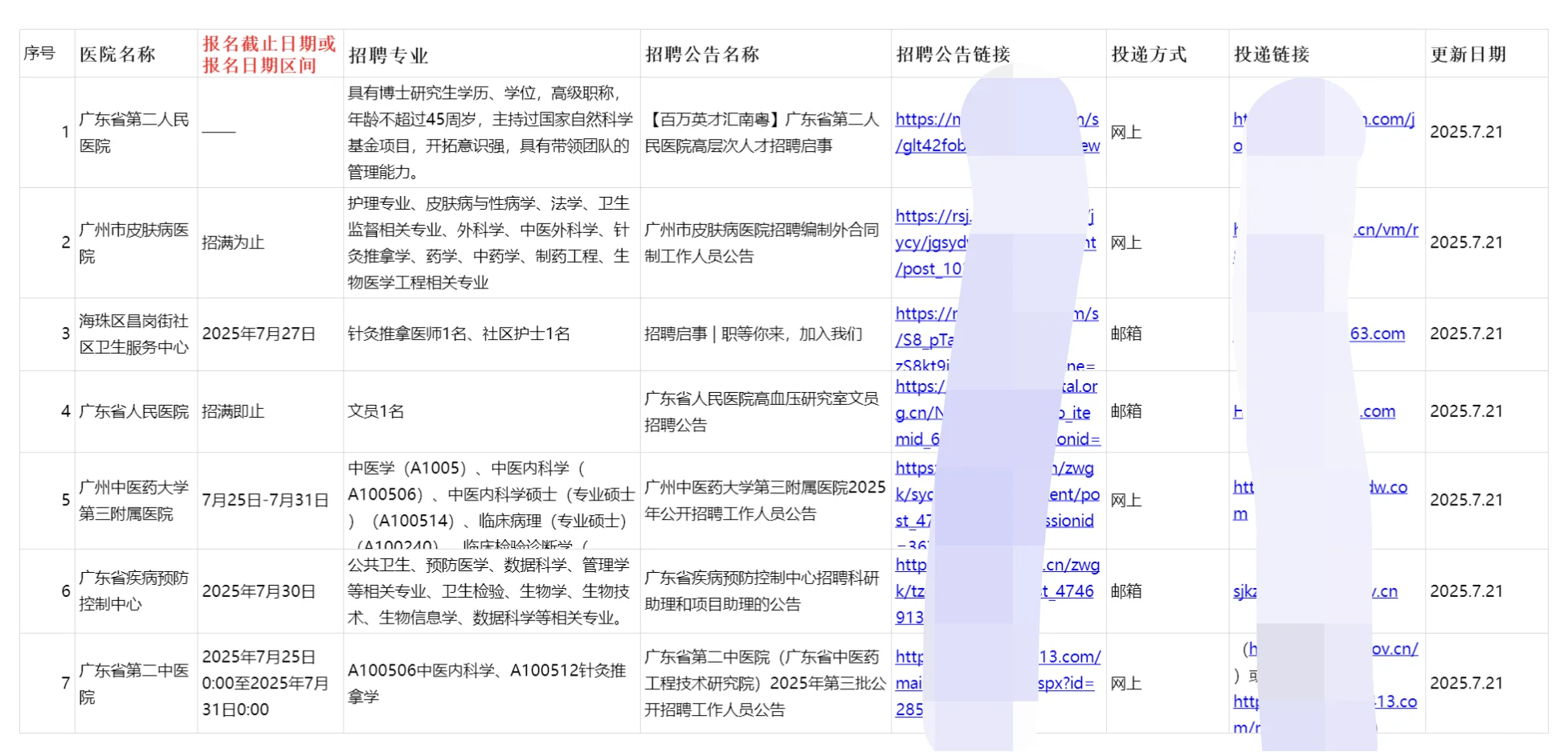Click the 投递链接 column header

(1272, 55)
